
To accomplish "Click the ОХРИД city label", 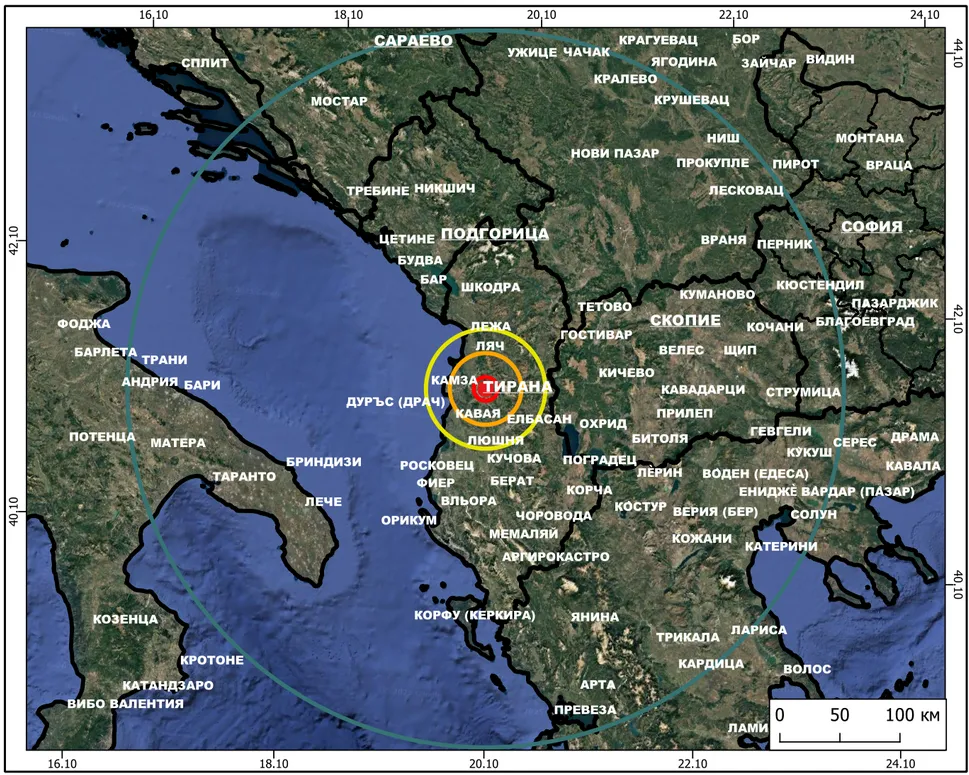I will click(603, 424).
